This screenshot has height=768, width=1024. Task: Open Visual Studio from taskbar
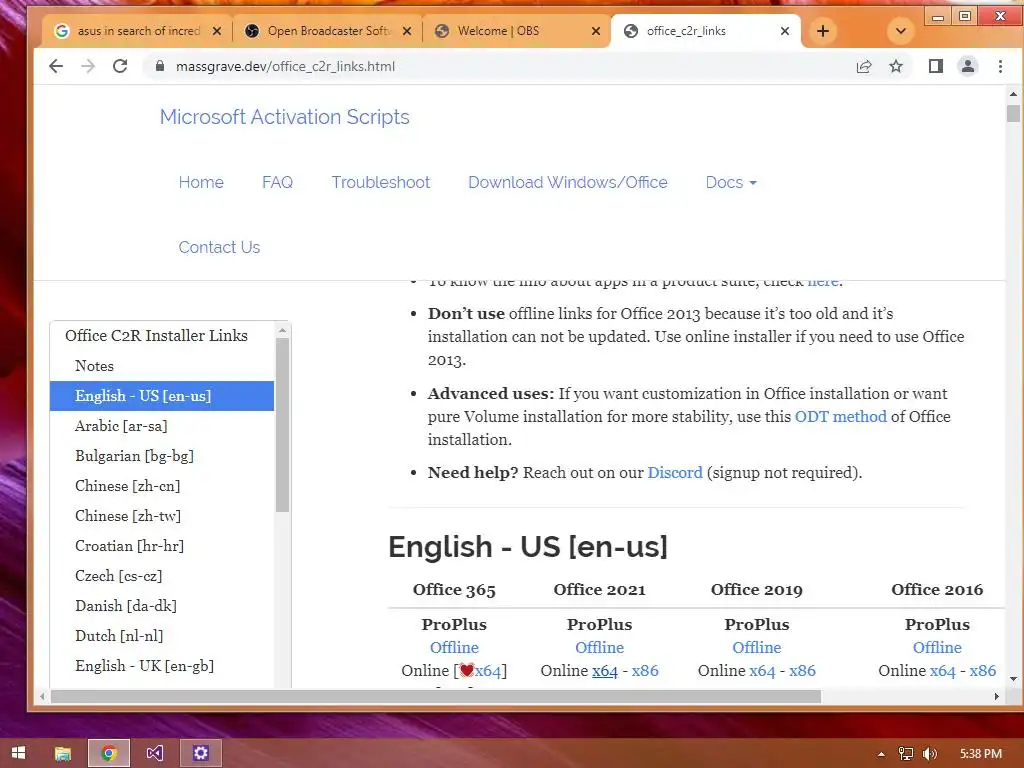[155, 753]
